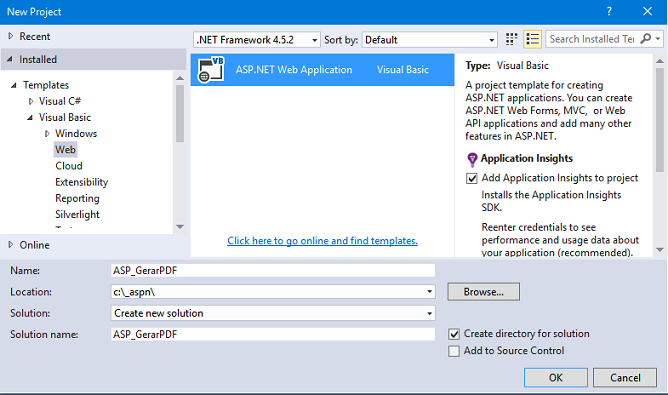The image size is (668, 395).
Task: Open the Solution 'Create new solution' dropdown
Action: (429, 314)
